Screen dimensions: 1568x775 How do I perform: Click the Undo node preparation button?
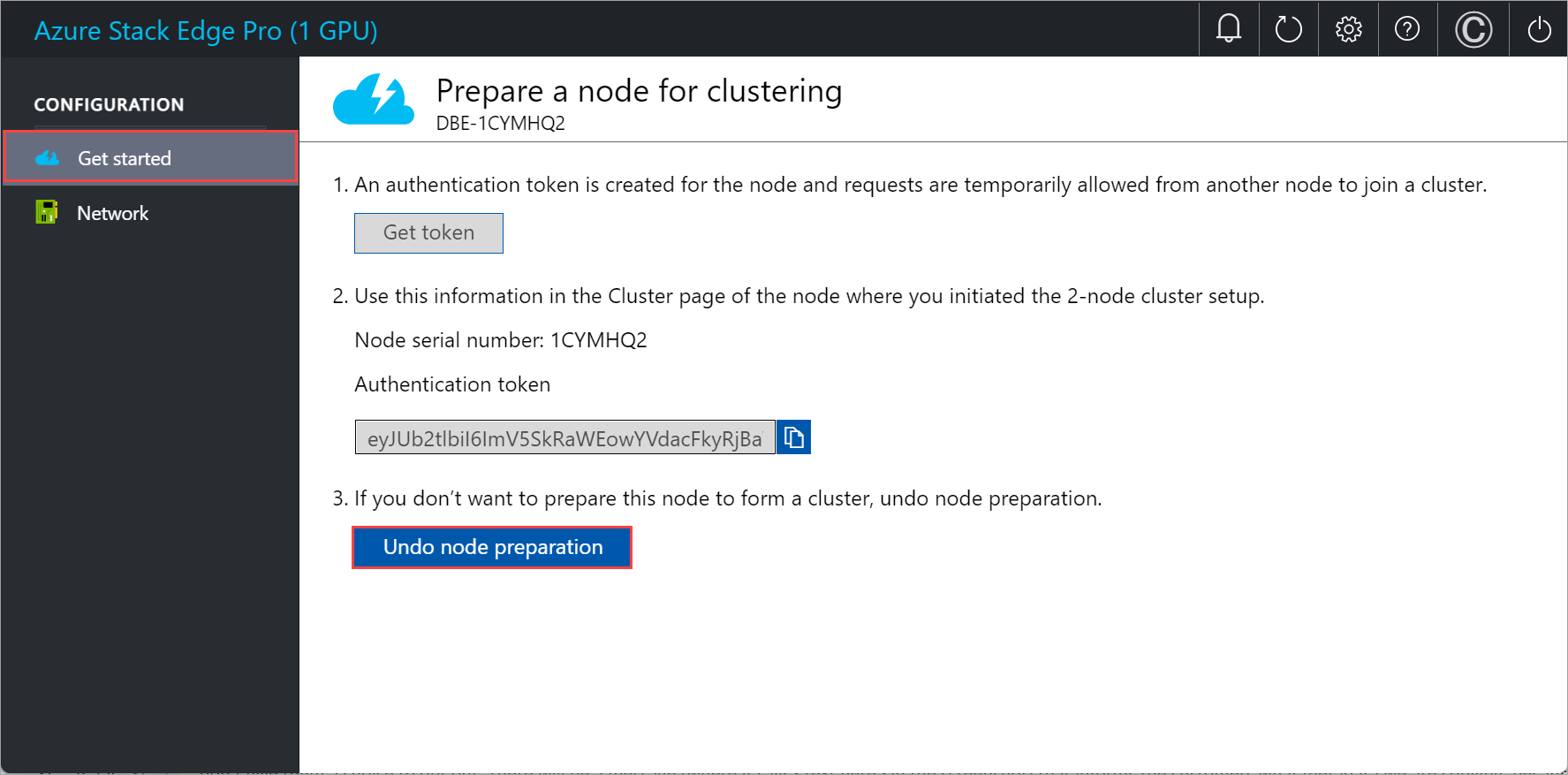492,547
